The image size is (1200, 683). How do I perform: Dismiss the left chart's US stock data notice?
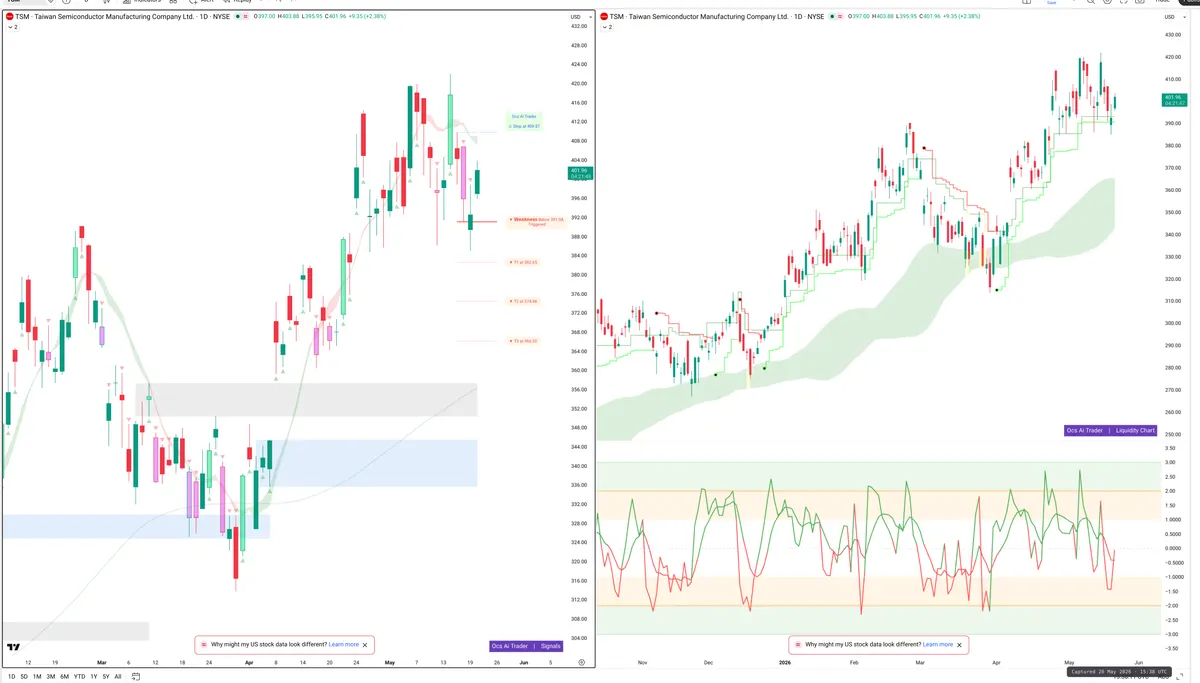click(x=365, y=645)
